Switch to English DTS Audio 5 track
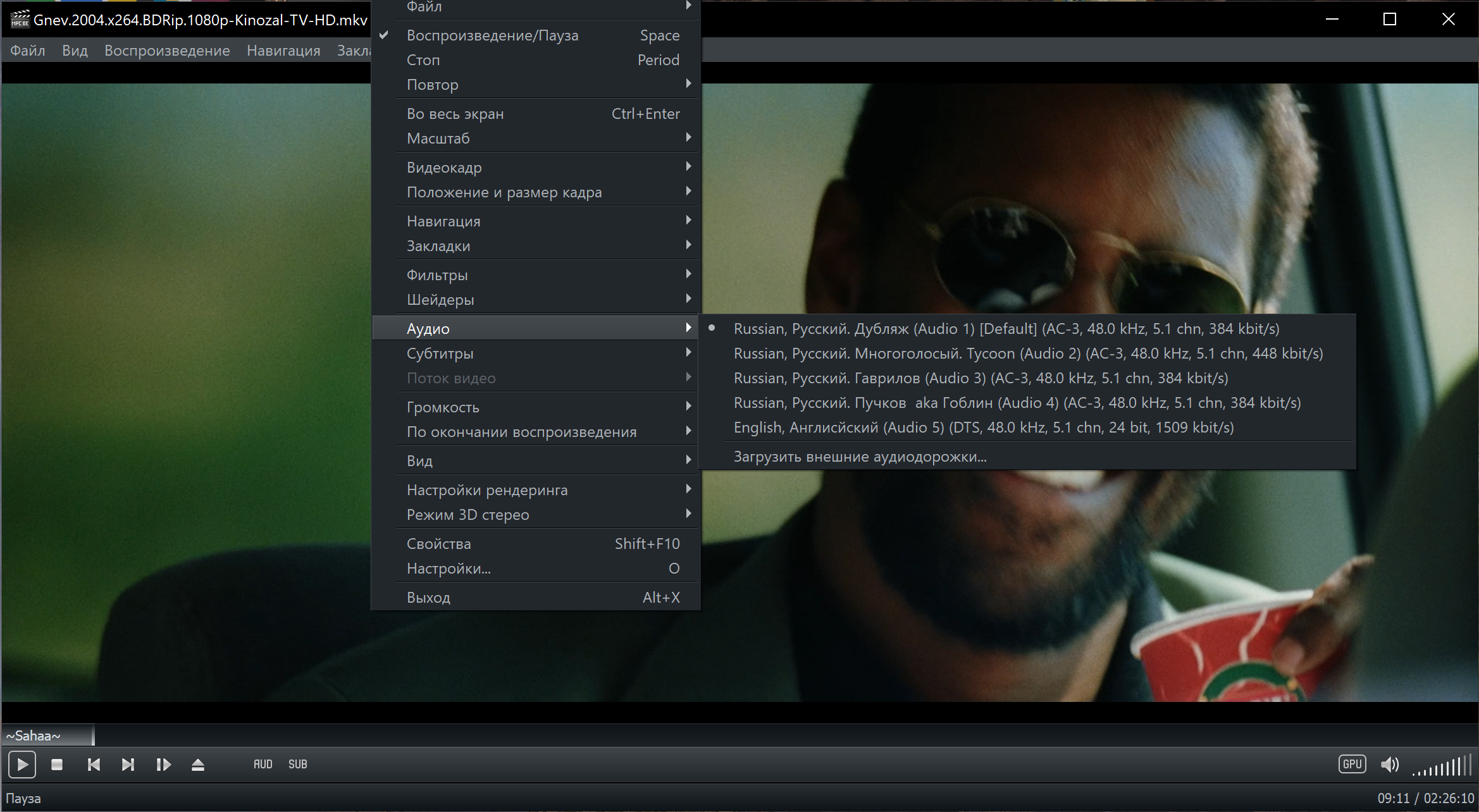This screenshot has width=1479, height=812. [x=983, y=428]
